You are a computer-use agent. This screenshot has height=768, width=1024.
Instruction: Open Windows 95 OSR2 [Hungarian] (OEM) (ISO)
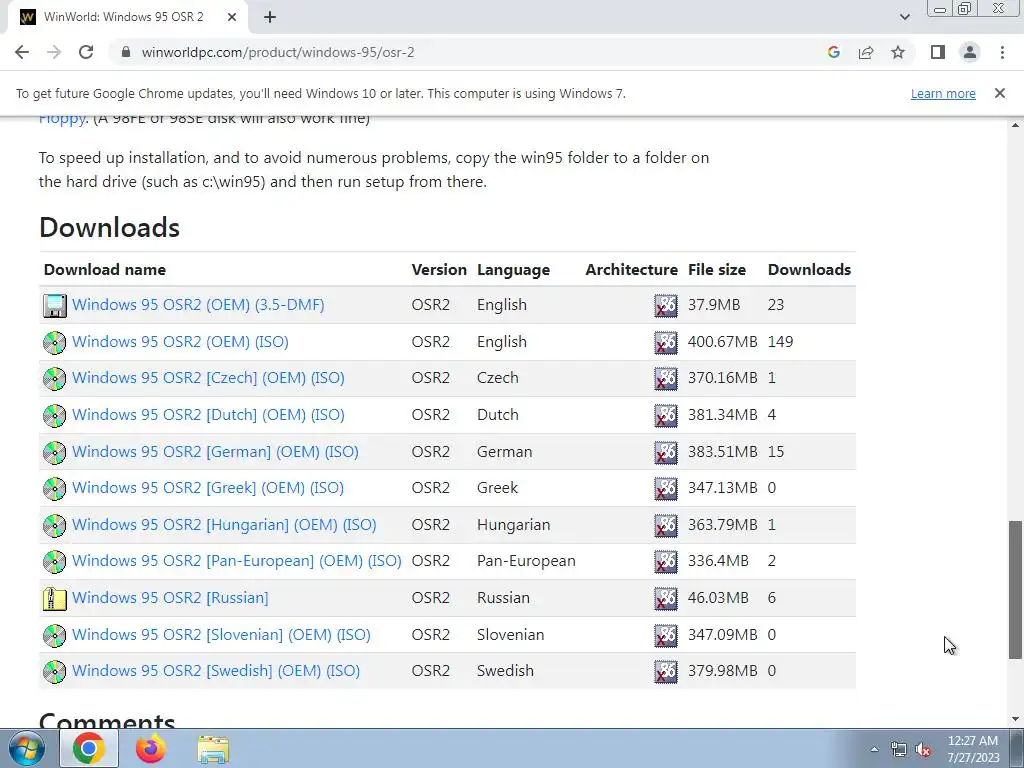click(x=224, y=524)
